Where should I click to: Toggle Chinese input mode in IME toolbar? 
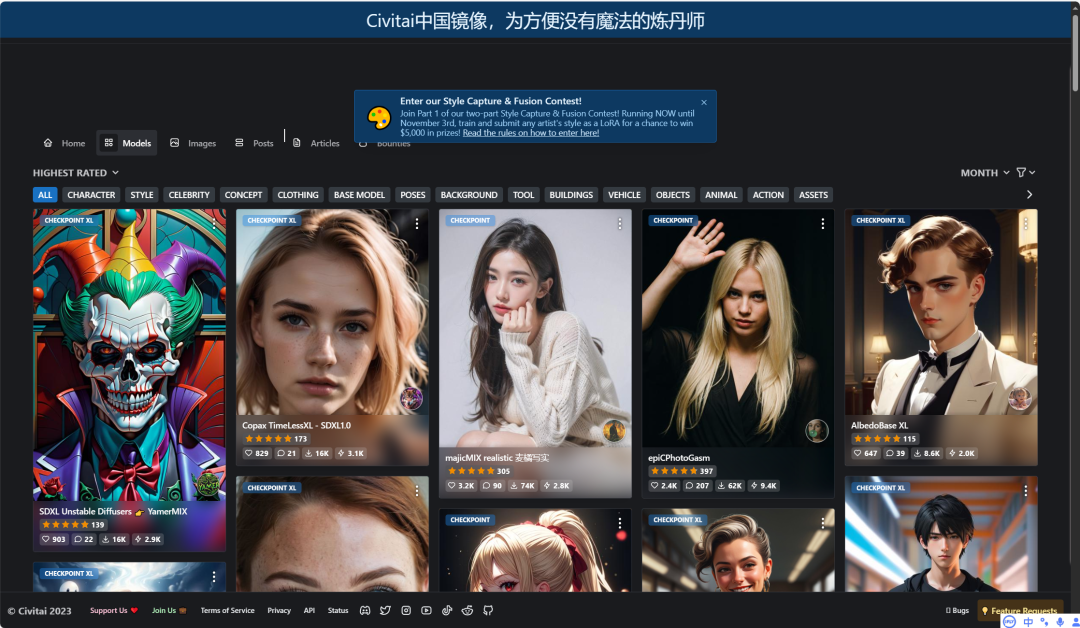[x=1028, y=622]
